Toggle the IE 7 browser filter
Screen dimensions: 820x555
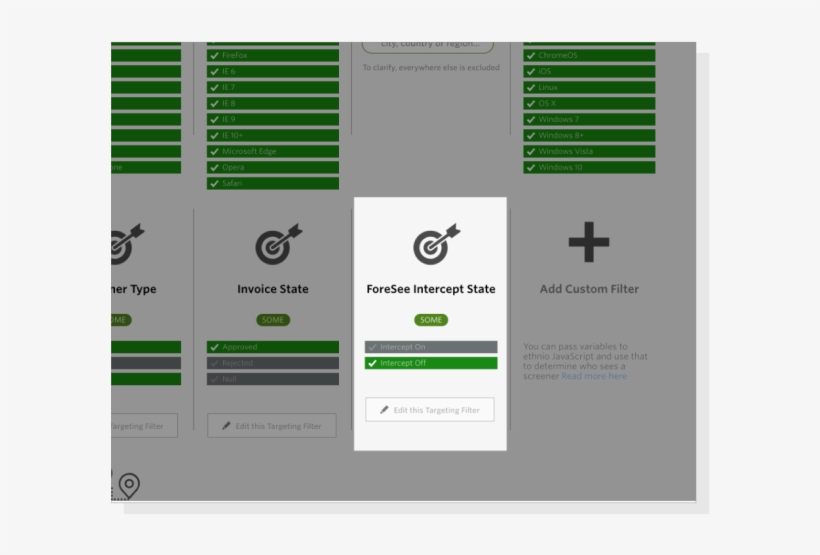(x=272, y=87)
